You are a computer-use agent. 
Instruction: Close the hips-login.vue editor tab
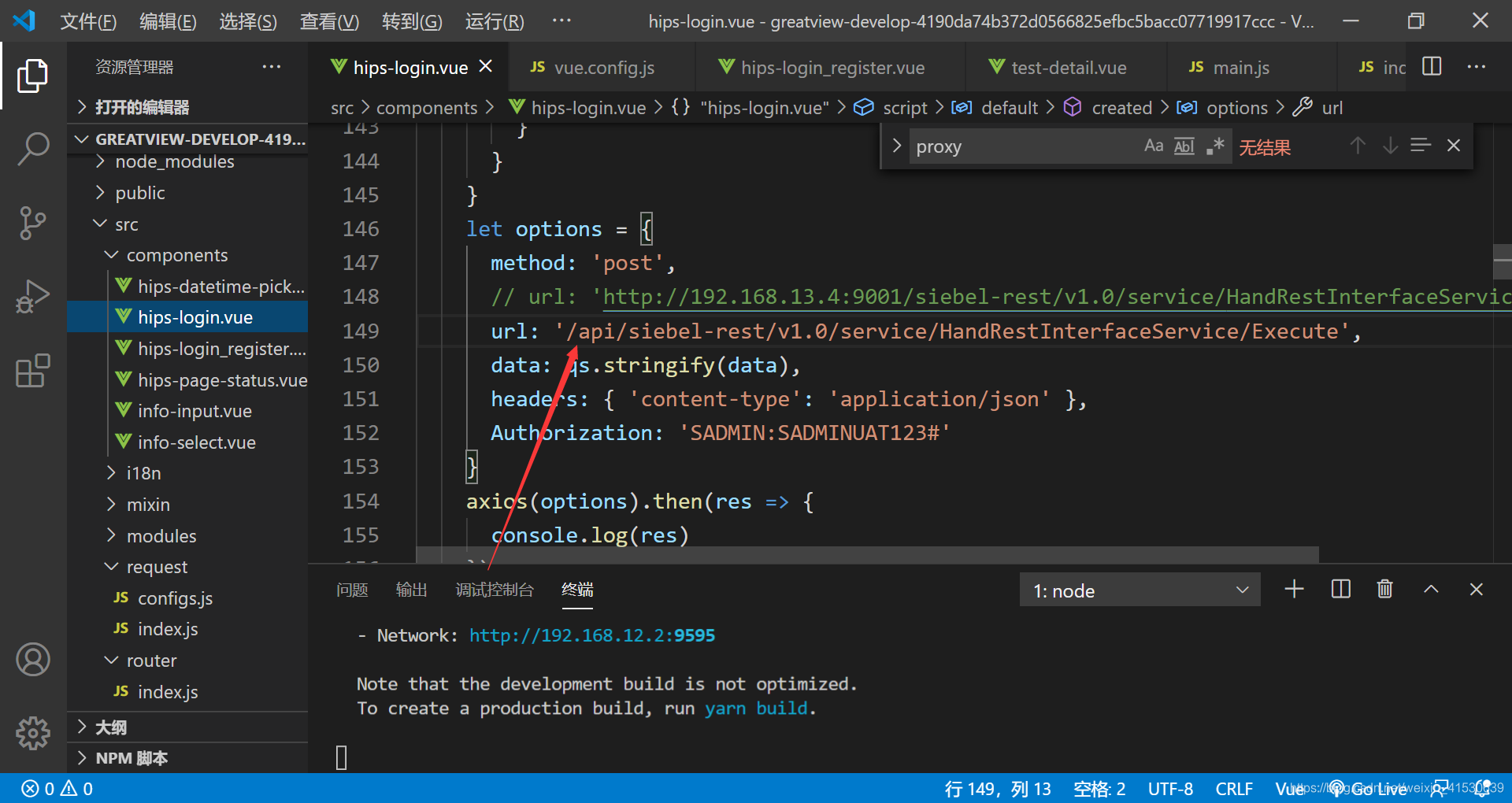click(486, 67)
